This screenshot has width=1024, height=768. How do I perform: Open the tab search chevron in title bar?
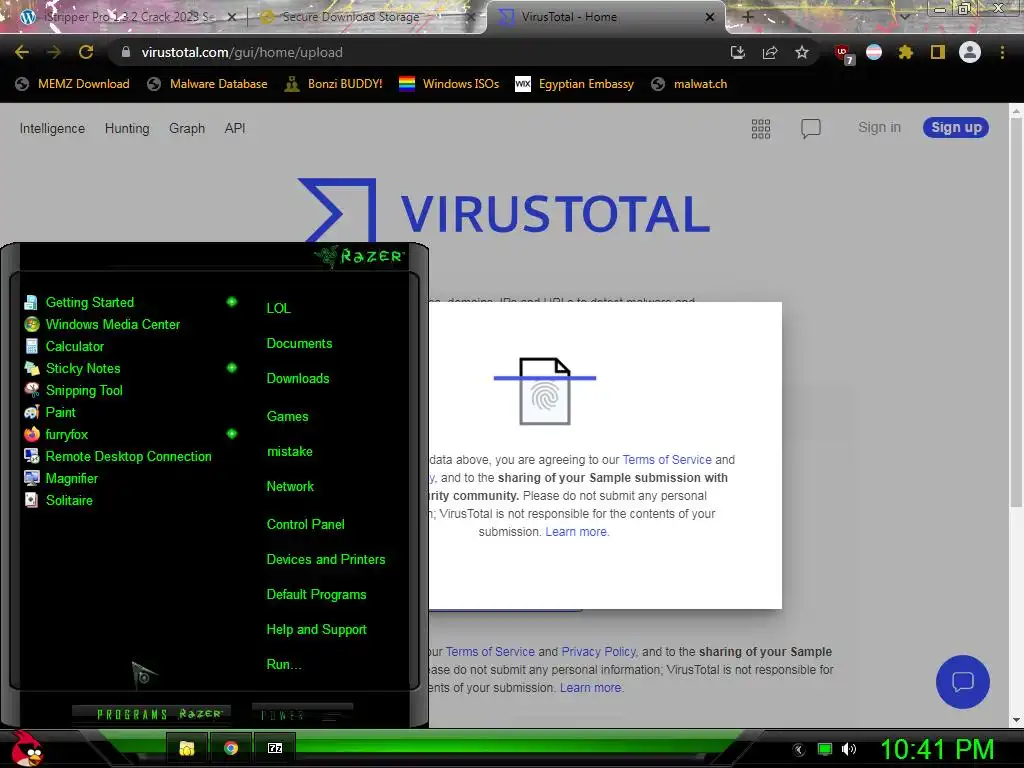pos(905,17)
